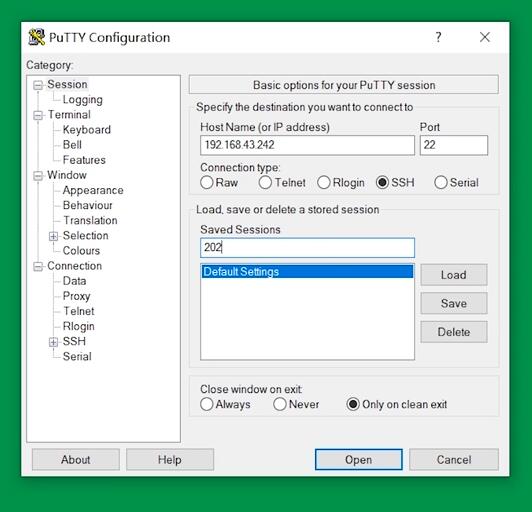Click the Help button at the bottom
532x512 pixels.
(x=170, y=460)
